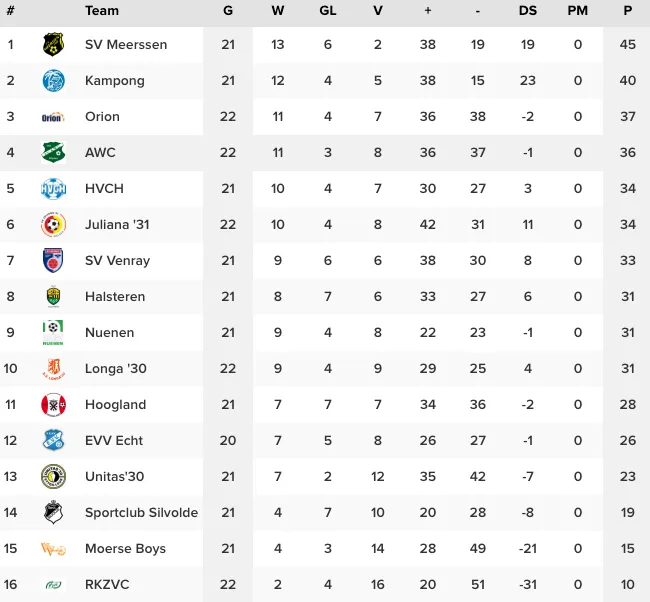Click the HVCH blue logo
This screenshot has width=650, height=602.
click(53, 189)
